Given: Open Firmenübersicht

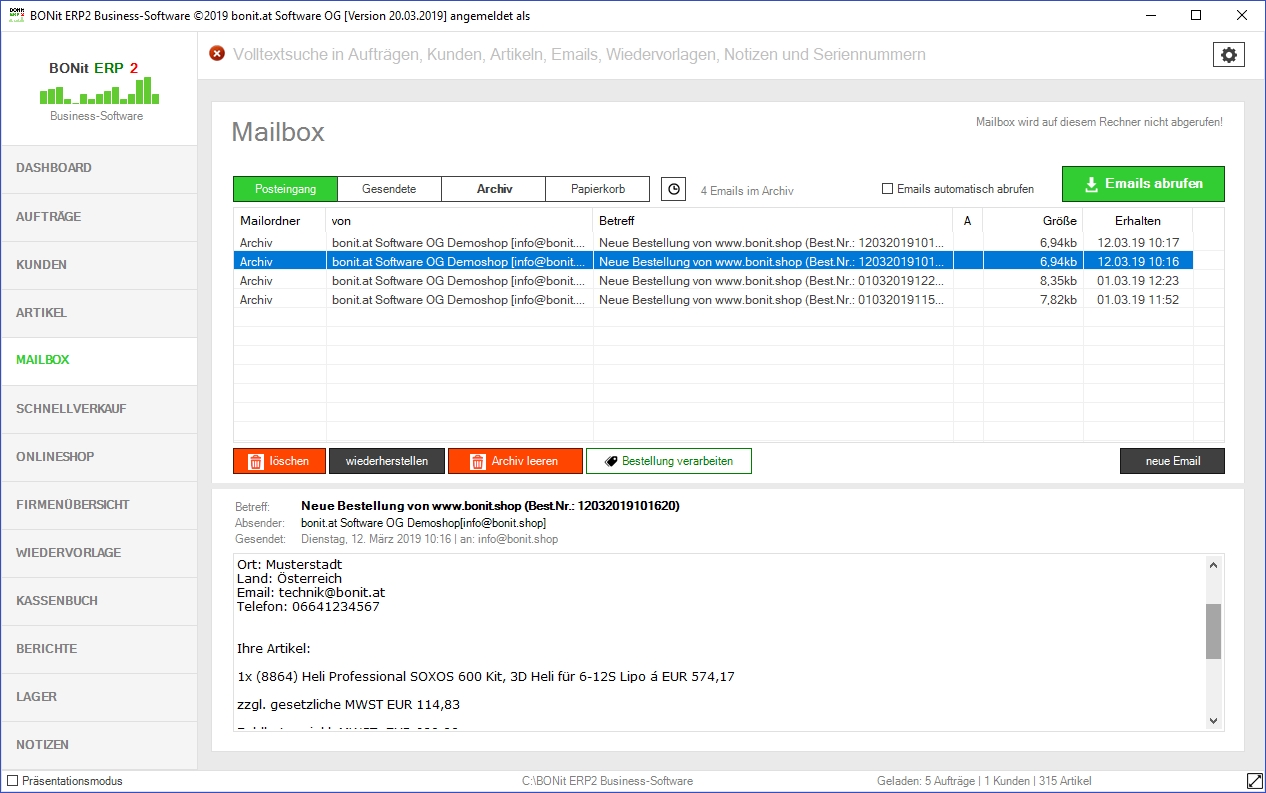Looking at the screenshot, I should pos(98,504).
